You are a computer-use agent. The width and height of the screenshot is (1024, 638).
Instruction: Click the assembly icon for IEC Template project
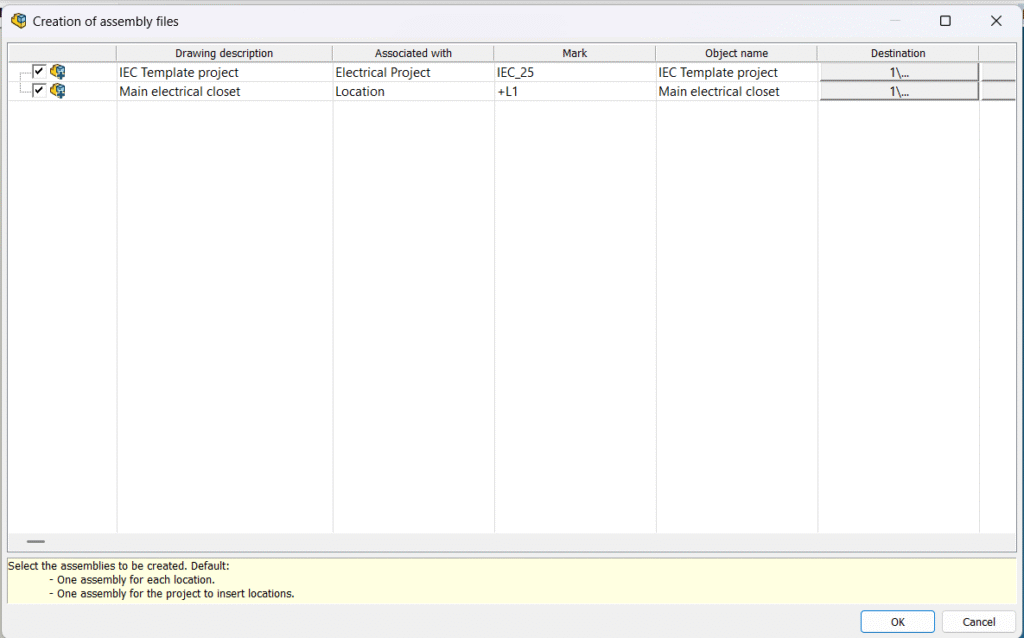[x=58, y=72]
